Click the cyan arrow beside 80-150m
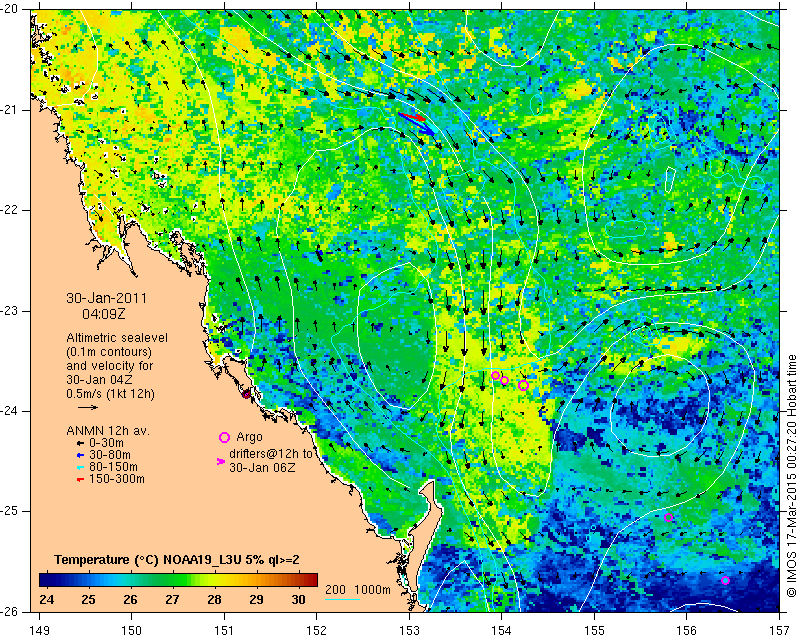800x640 pixels. tap(80, 467)
